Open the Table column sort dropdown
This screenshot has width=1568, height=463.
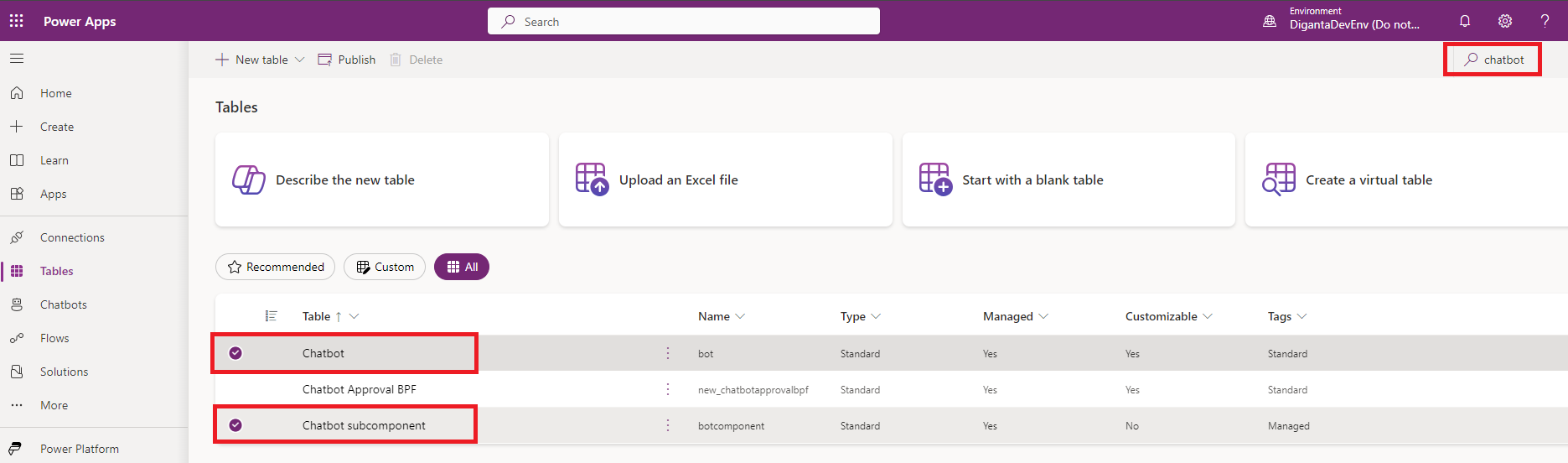click(x=354, y=316)
